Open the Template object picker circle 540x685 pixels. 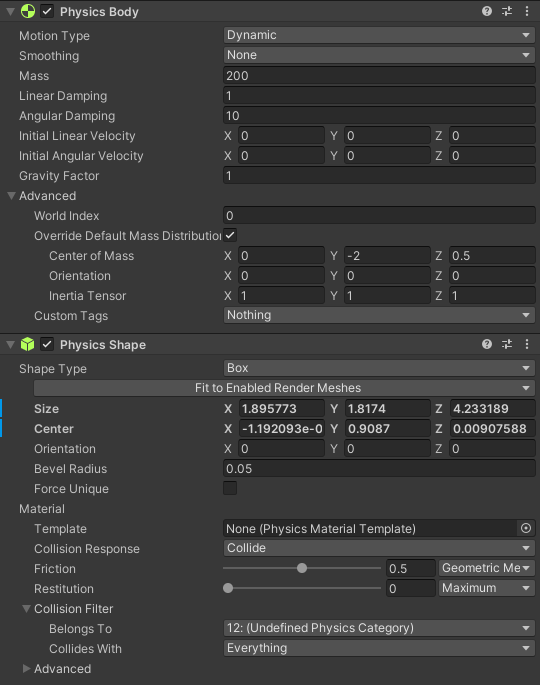tap(526, 529)
